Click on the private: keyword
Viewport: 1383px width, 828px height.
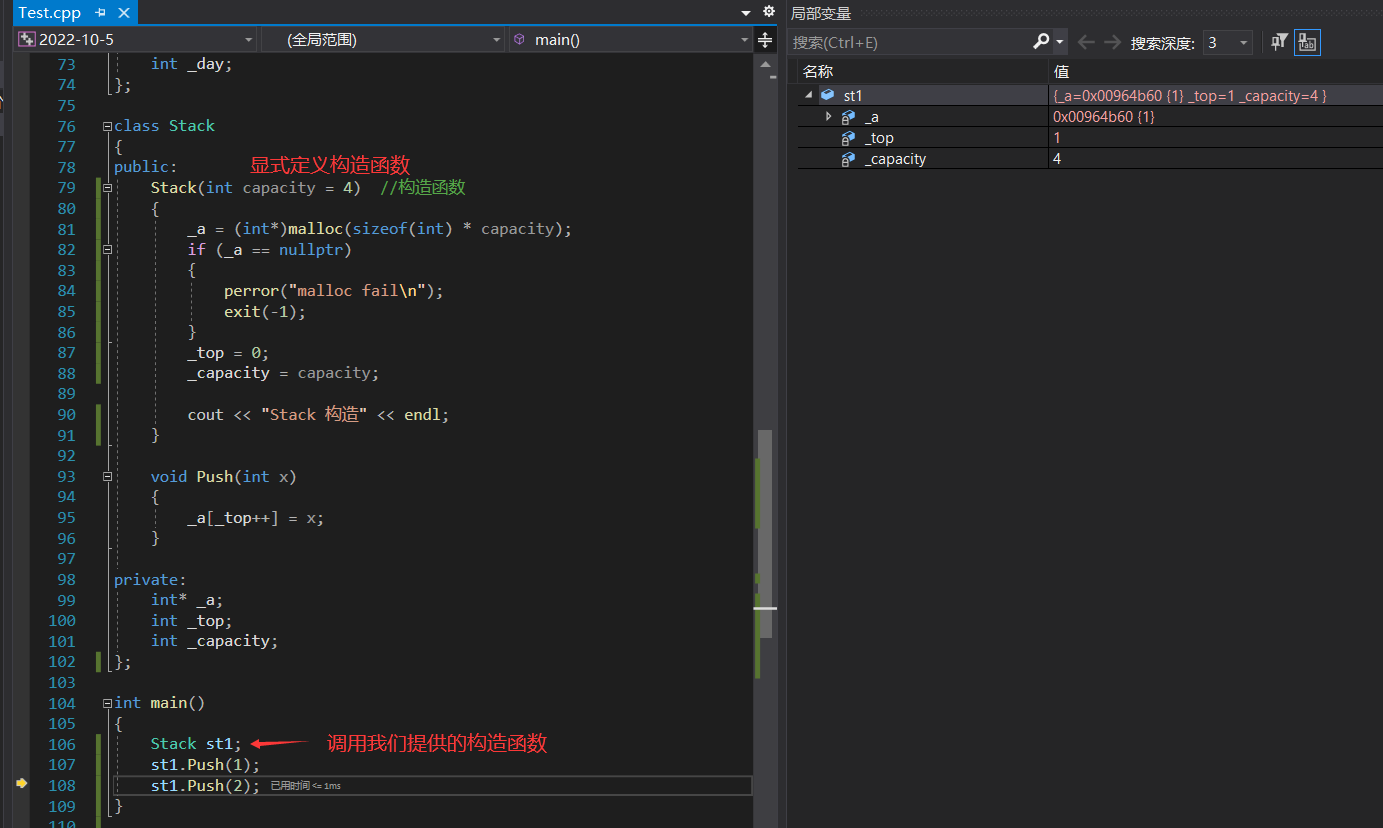tap(150, 580)
